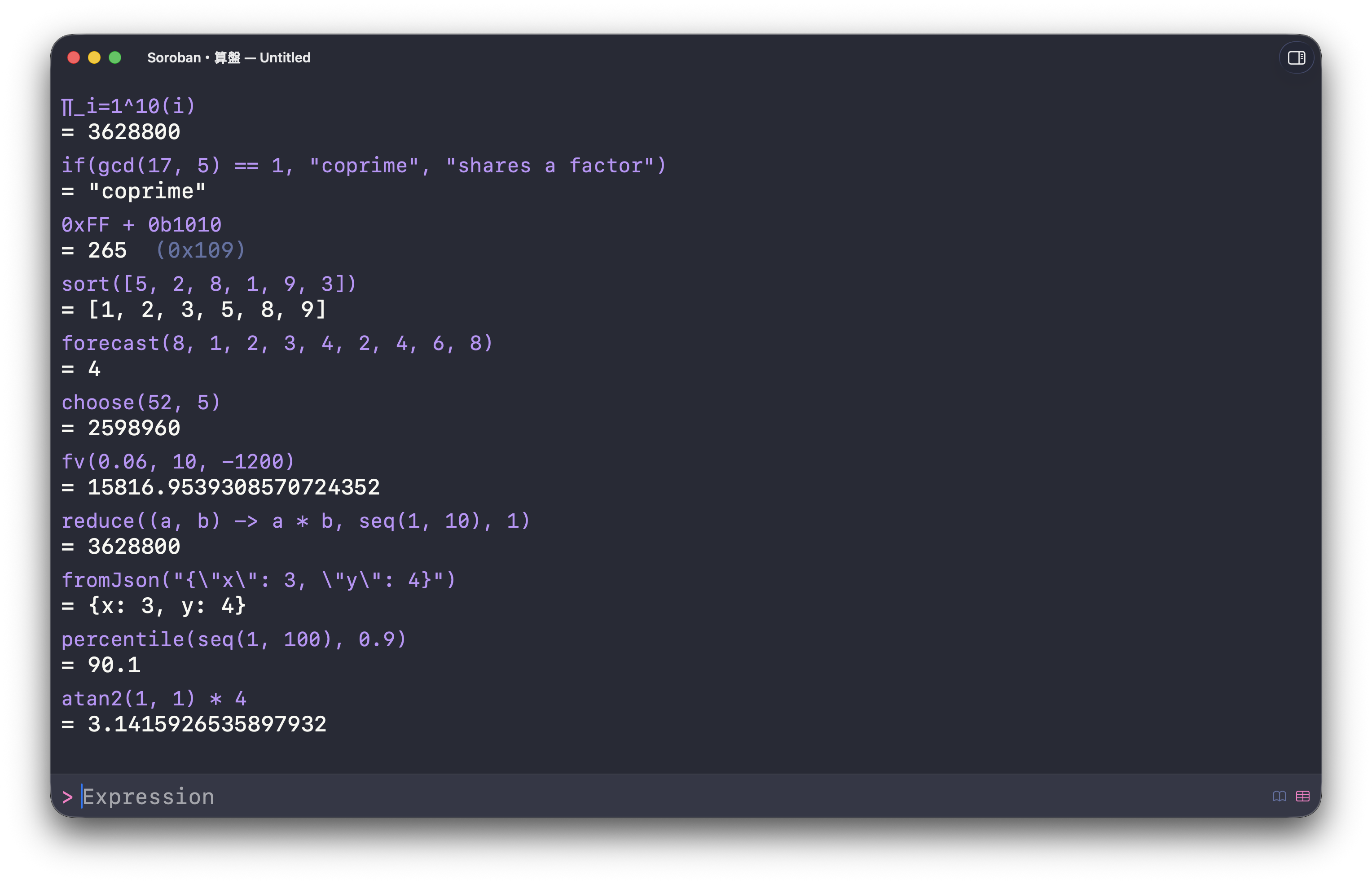Image resolution: width=1372 pixels, height=884 pixels.
Task: Click the pink prompt chevron
Action: point(67,797)
